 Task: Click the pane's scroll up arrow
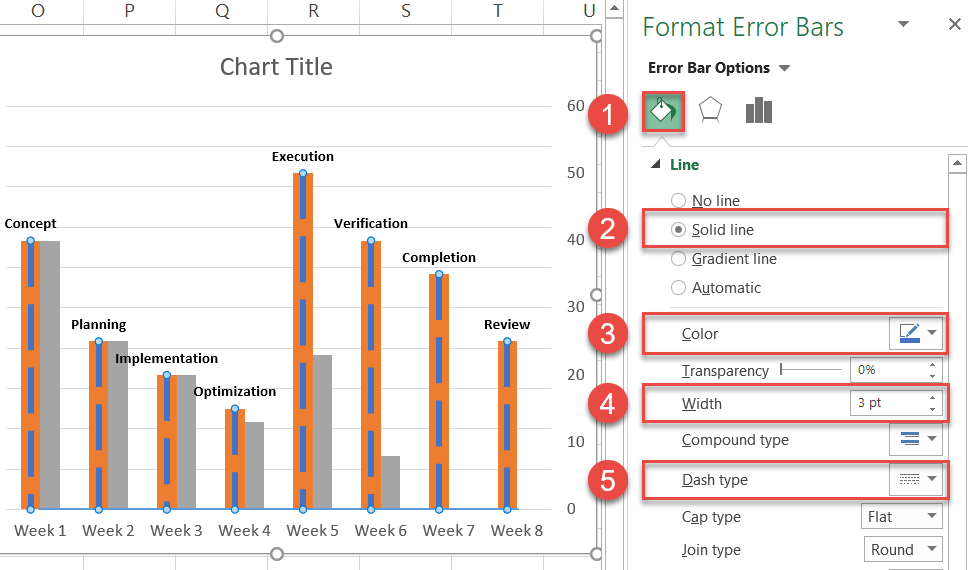(x=957, y=164)
